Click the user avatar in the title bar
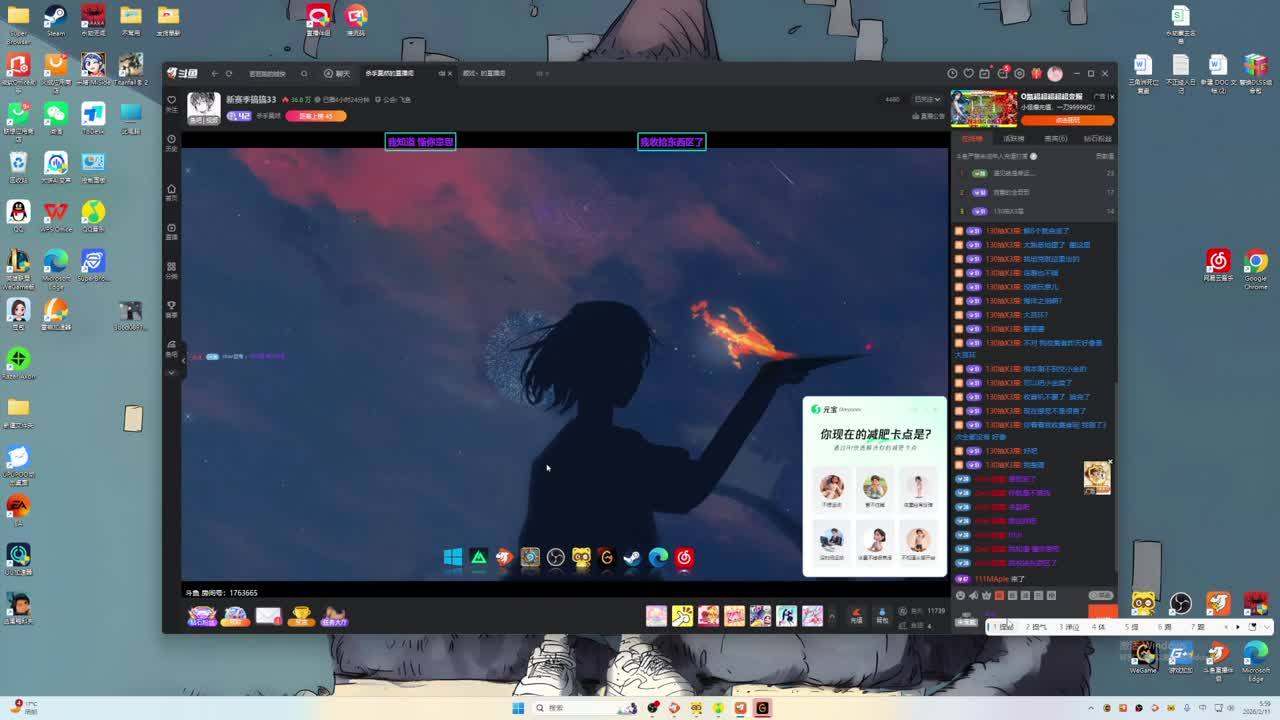The width and height of the screenshot is (1280, 720). (x=1054, y=73)
